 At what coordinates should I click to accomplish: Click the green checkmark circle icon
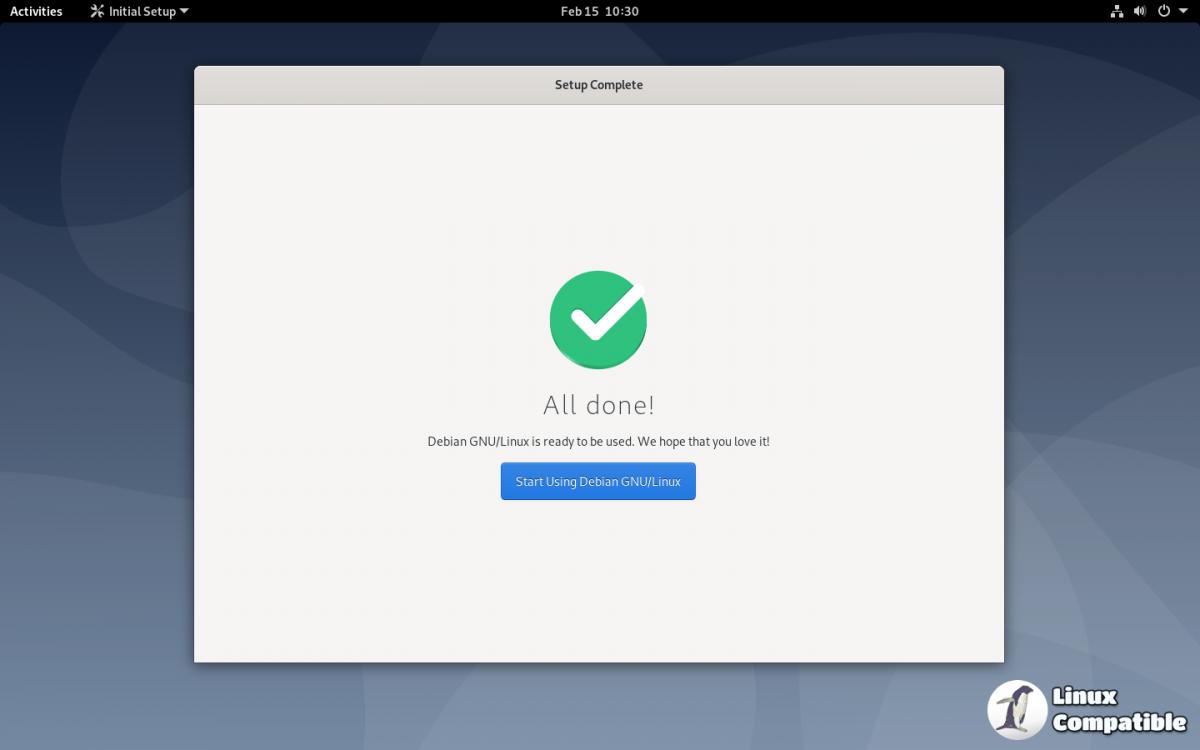point(598,320)
